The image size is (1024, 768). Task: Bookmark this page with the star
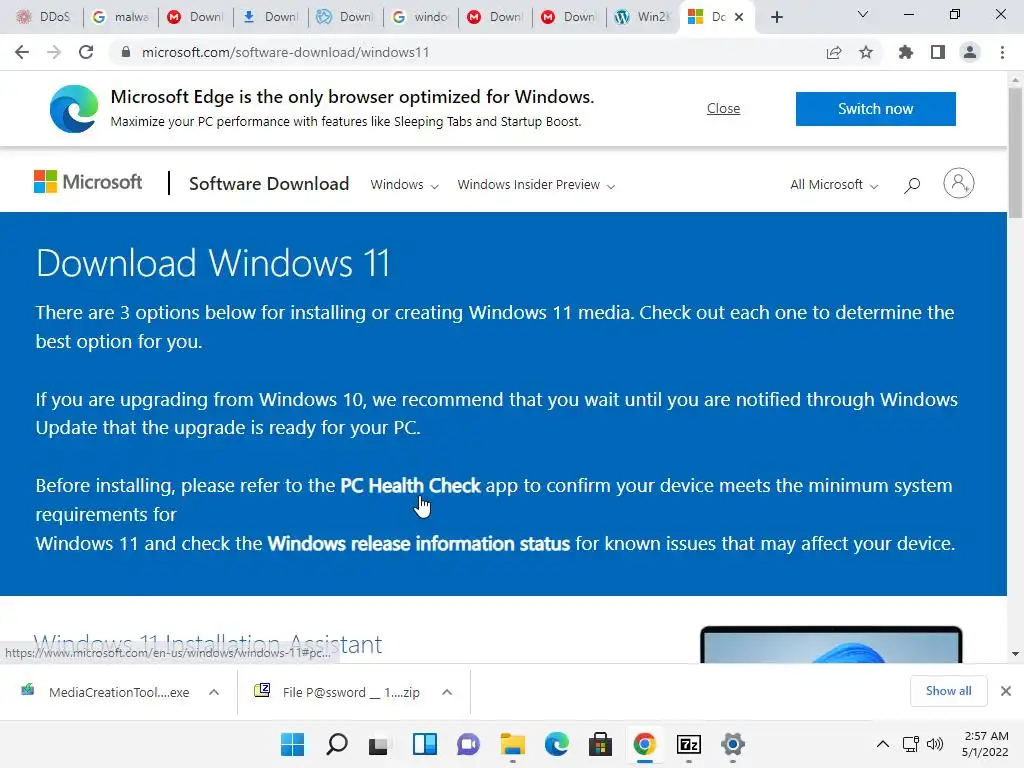(866, 52)
